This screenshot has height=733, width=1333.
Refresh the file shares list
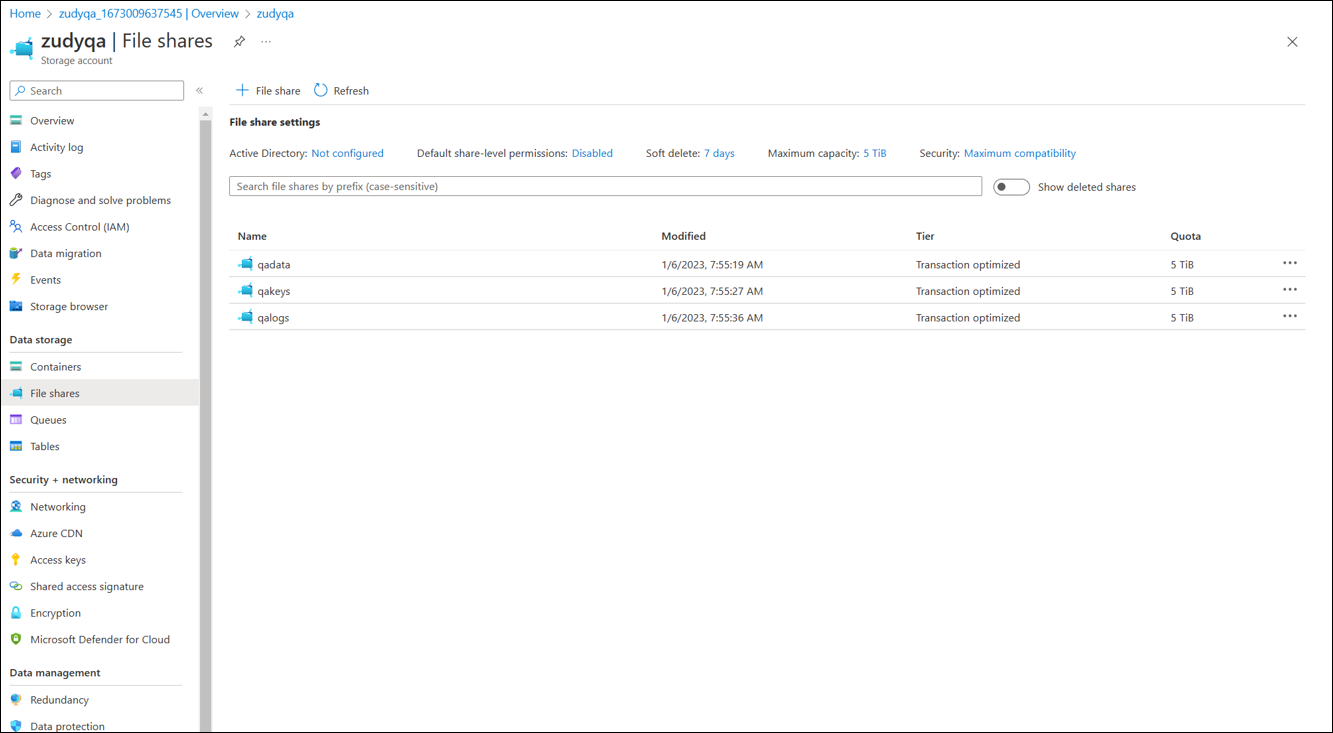click(x=341, y=91)
